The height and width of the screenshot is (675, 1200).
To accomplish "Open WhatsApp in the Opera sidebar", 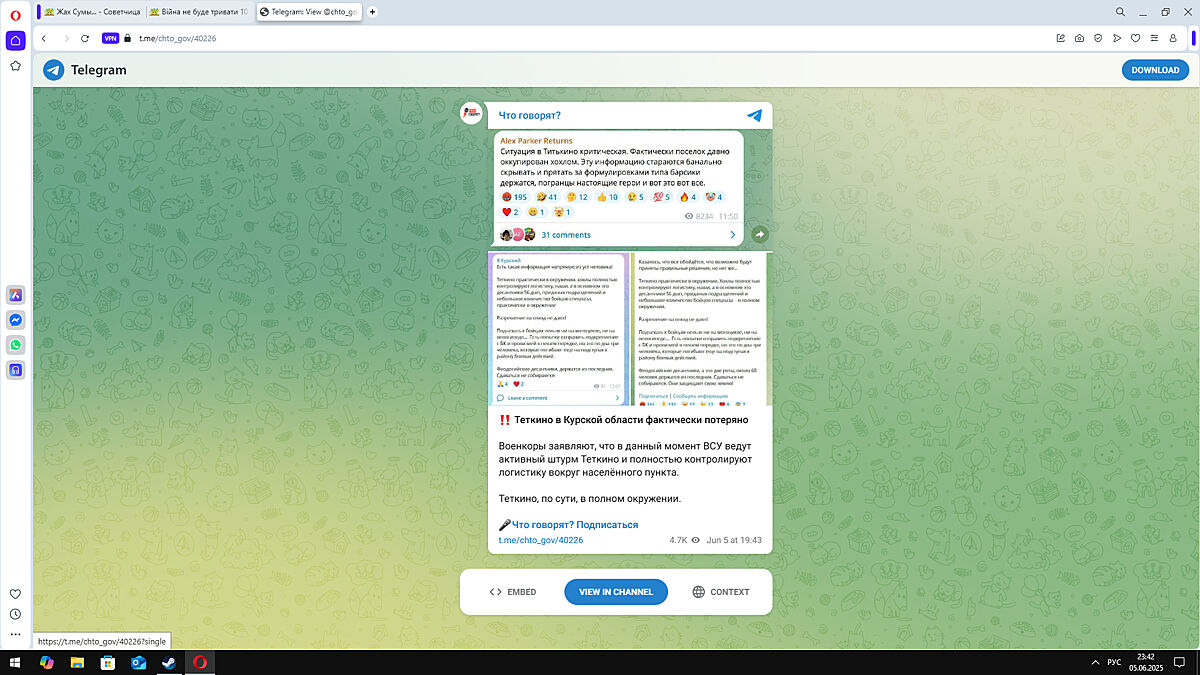I will tap(16, 344).
